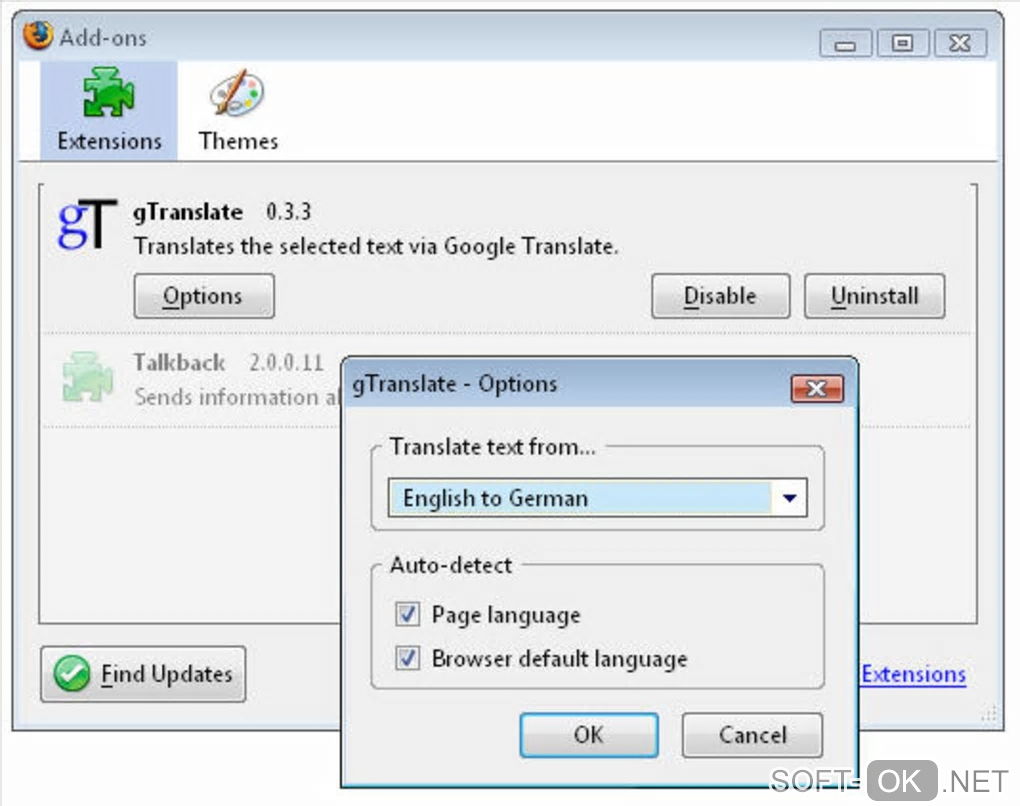The height and width of the screenshot is (806, 1020).
Task: Click the gTranslate extension name text
Action: tap(188, 212)
